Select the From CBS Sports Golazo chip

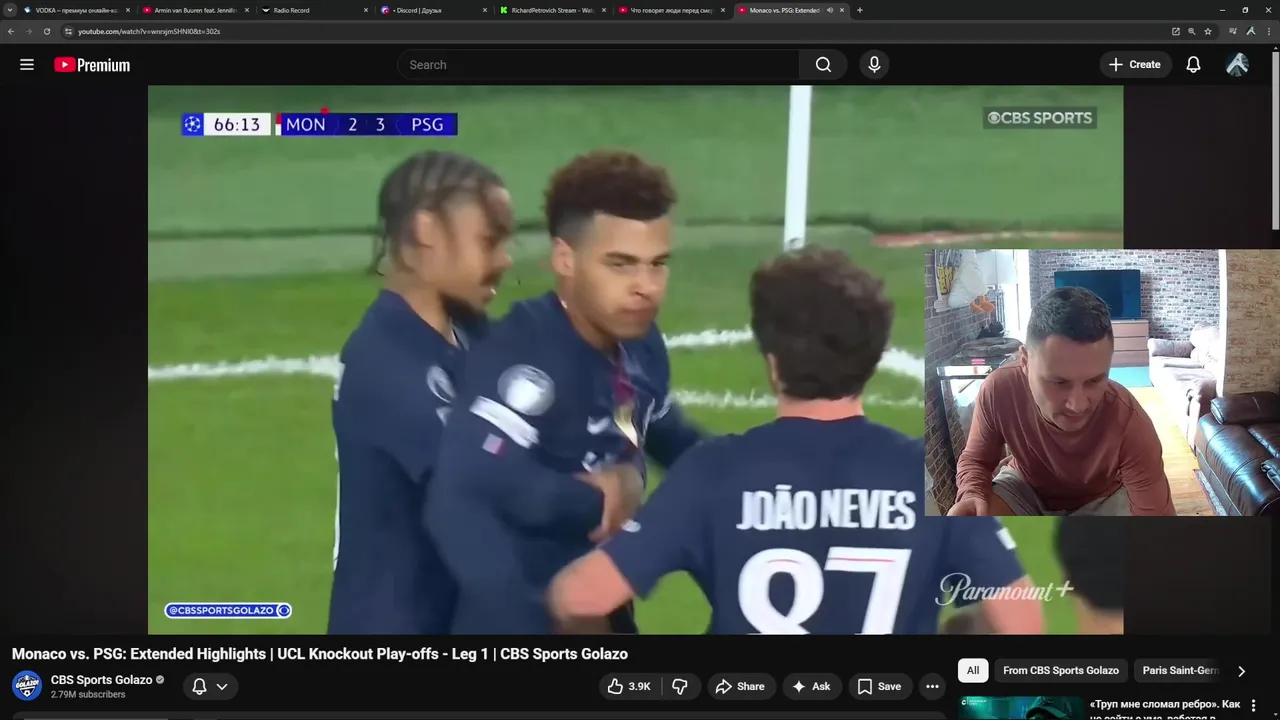1061,670
